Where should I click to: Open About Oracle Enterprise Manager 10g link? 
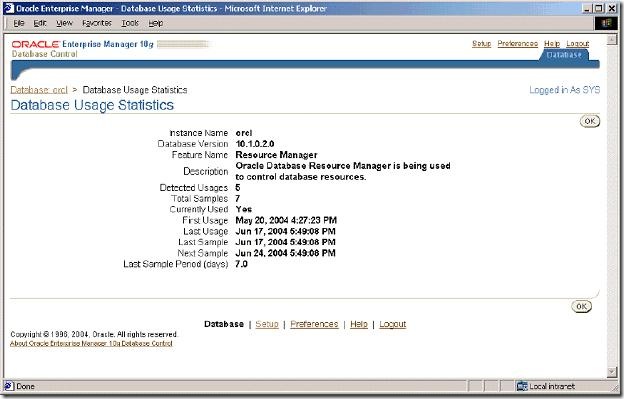click(91, 343)
